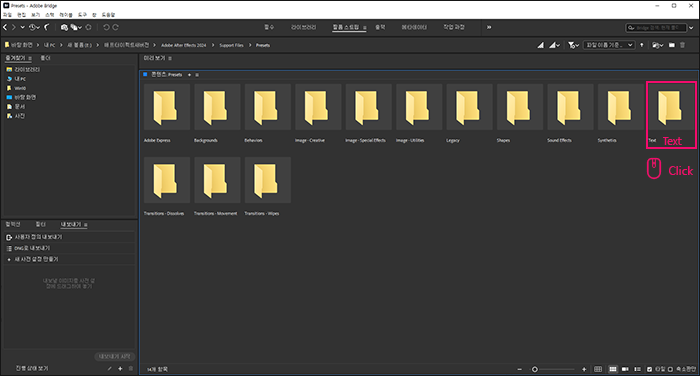Open in Camera Raw aperture icon
The height and width of the screenshot is (376, 700).
(88, 27)
